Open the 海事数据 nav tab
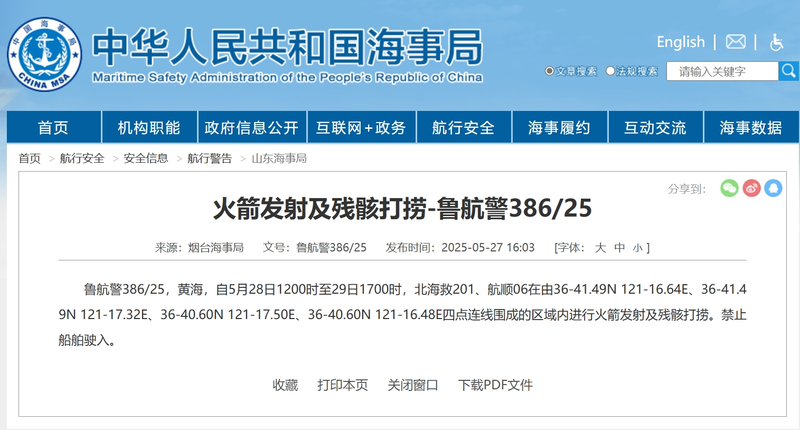Viewport: 800px width, 430px height. pos(750,127)
